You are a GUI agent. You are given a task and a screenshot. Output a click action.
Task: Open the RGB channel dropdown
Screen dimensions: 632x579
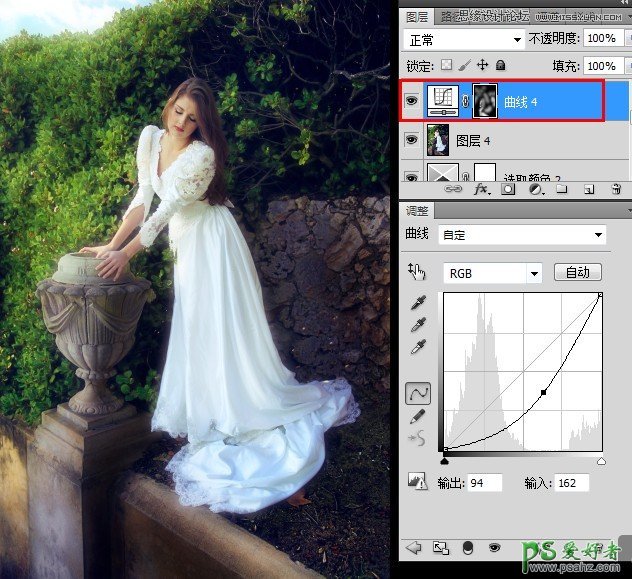tap(492, 273)
